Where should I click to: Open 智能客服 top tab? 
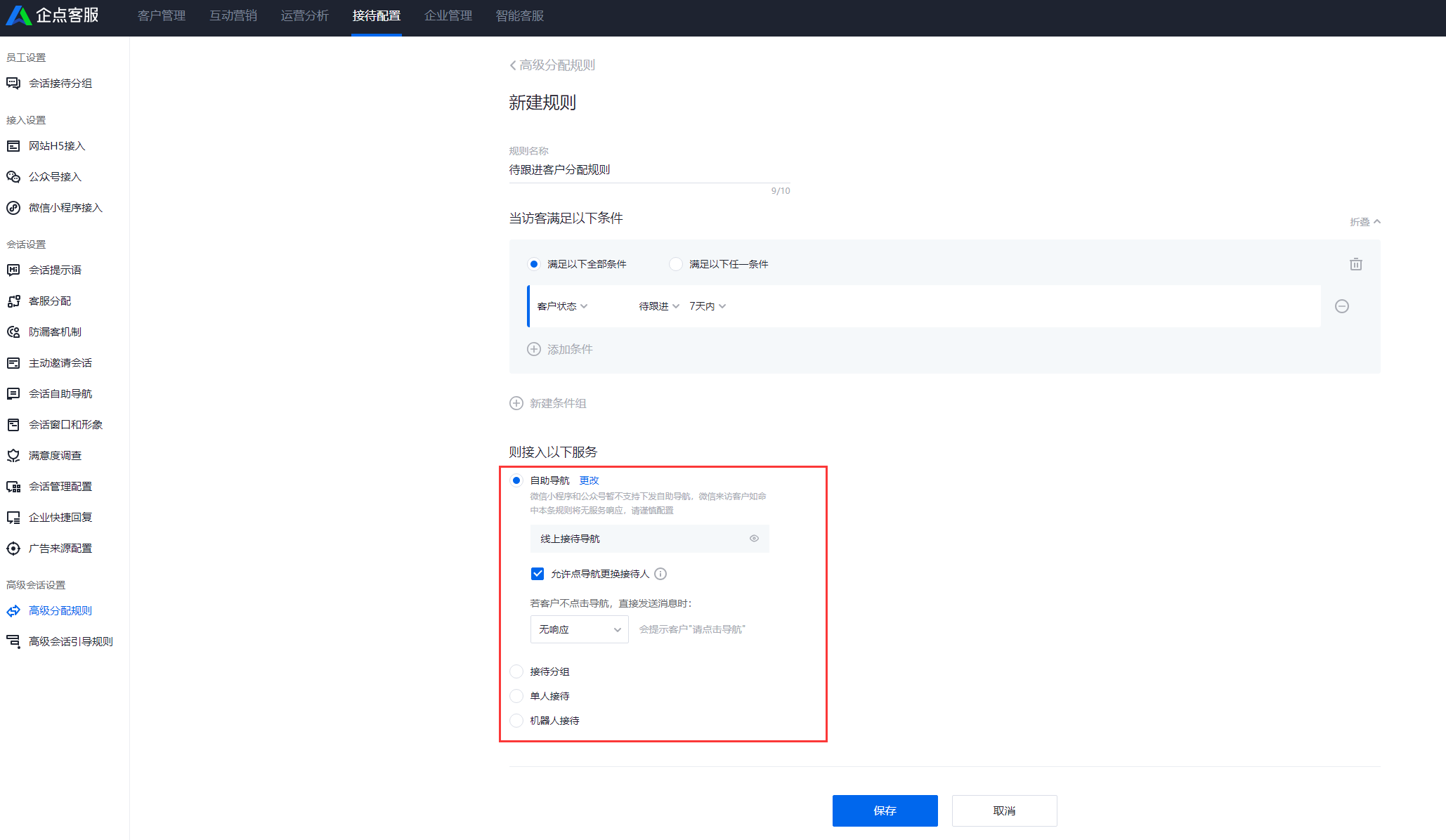click(x=520, y=15)
